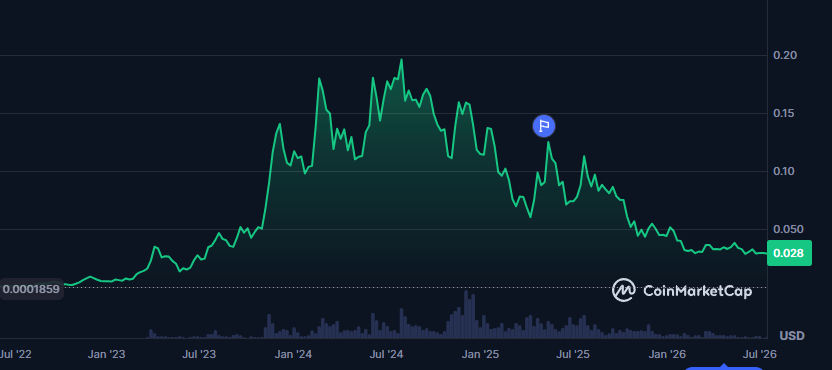Click the USD currency label
Screen dimensions: 832x370
[792, 335]
